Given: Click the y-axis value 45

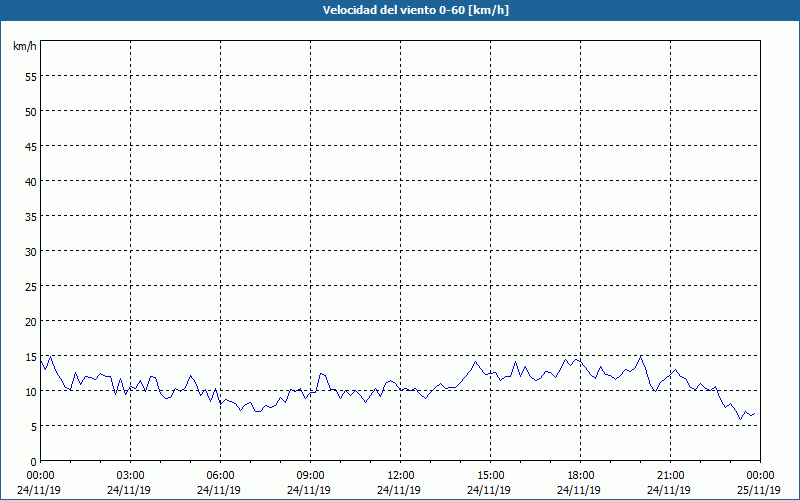Looking at the screenshot, I should [x=31, y=146].
